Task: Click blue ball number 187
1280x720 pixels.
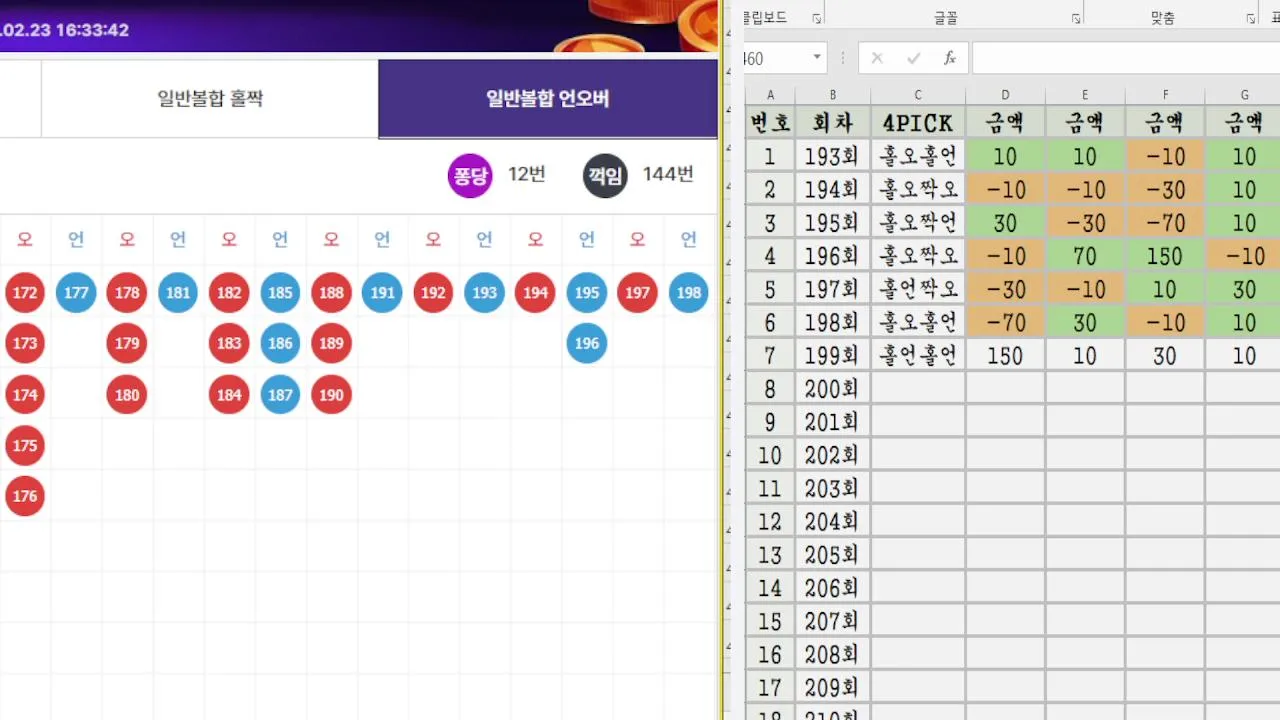Action: (x=280, y=395)
